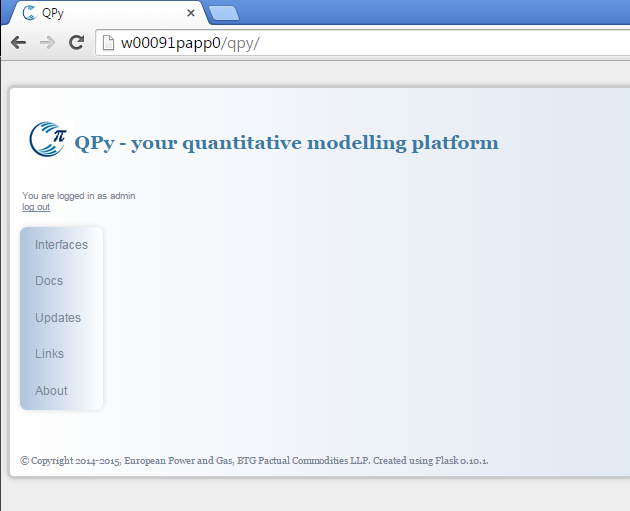This screenshot has width=630, height=511.
Task: Select the QPy browser tab
Action: tap(108, 13)
